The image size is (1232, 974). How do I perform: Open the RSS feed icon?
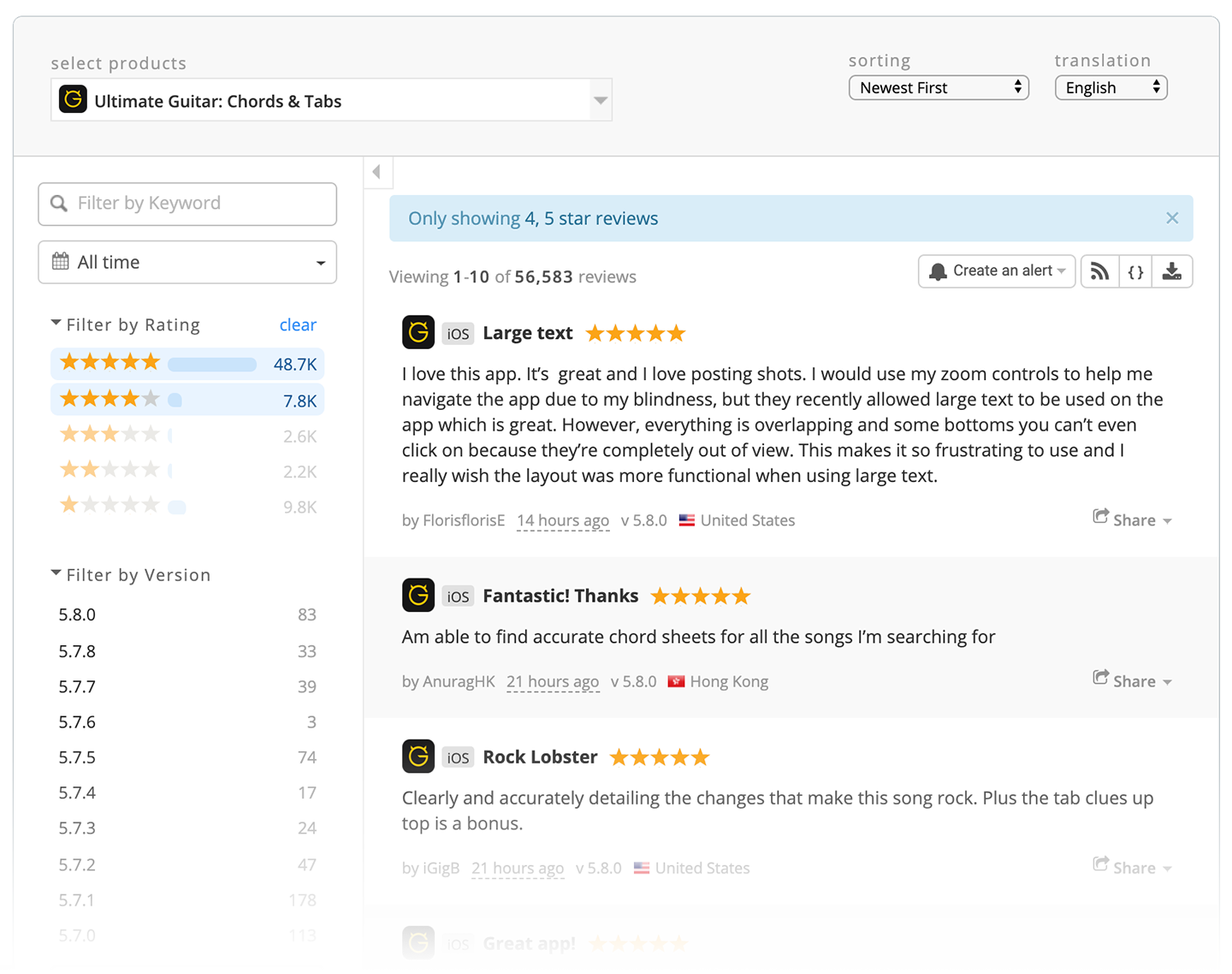[x=1099, y=271]
